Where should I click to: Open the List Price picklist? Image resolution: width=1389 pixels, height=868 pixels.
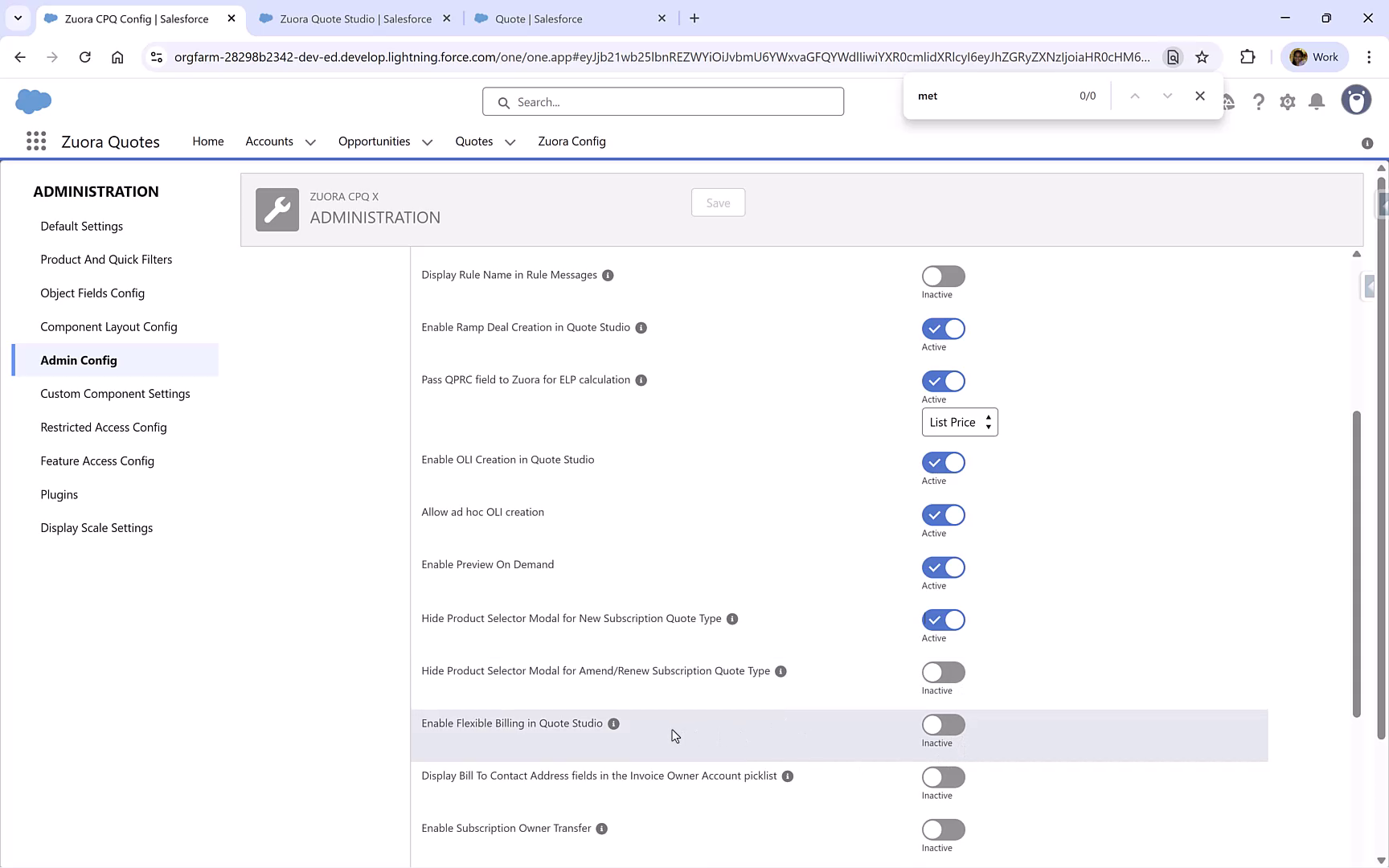(x=959, y=422)
